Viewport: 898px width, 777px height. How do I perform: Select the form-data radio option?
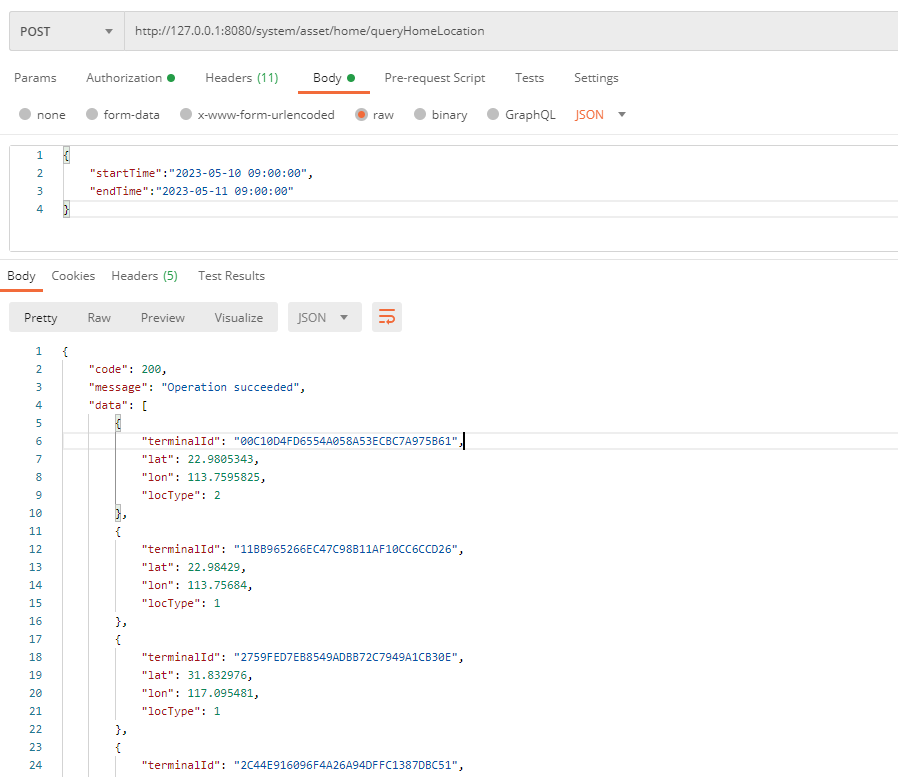92,115
